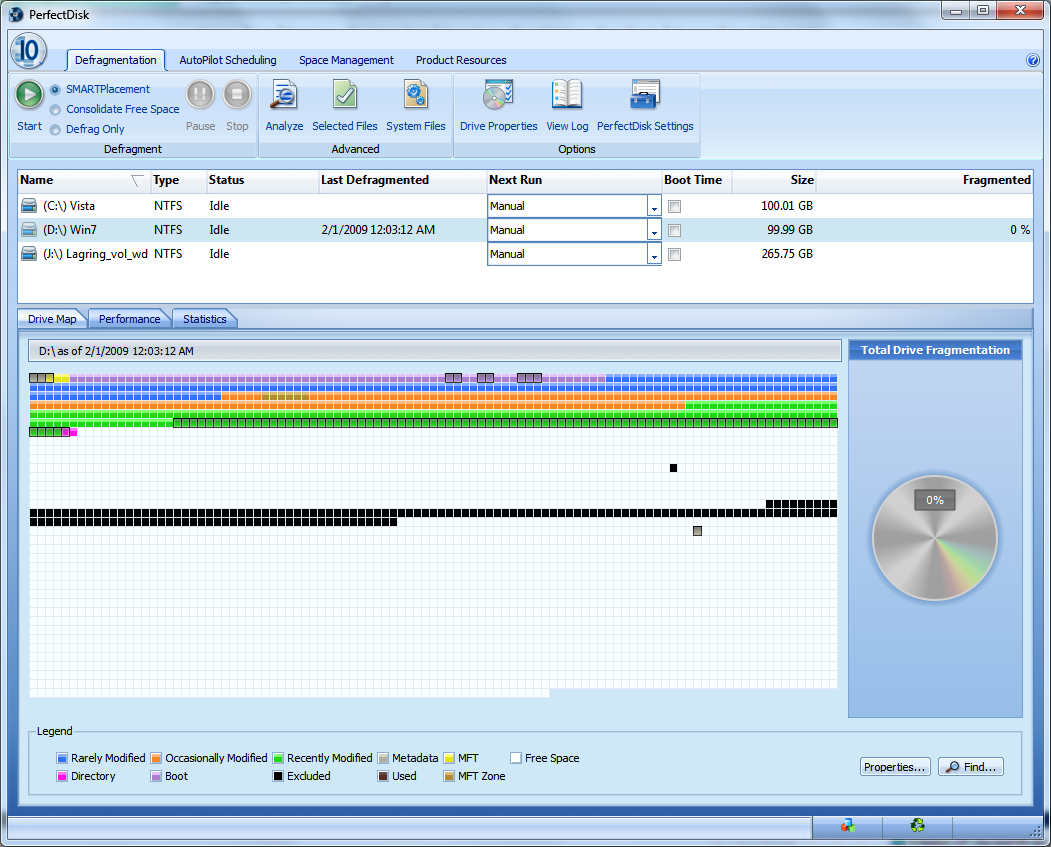Screen dimensions: 1051x847
Task: Switch to the Defragmentation tab
Action: tap(115, 60)
